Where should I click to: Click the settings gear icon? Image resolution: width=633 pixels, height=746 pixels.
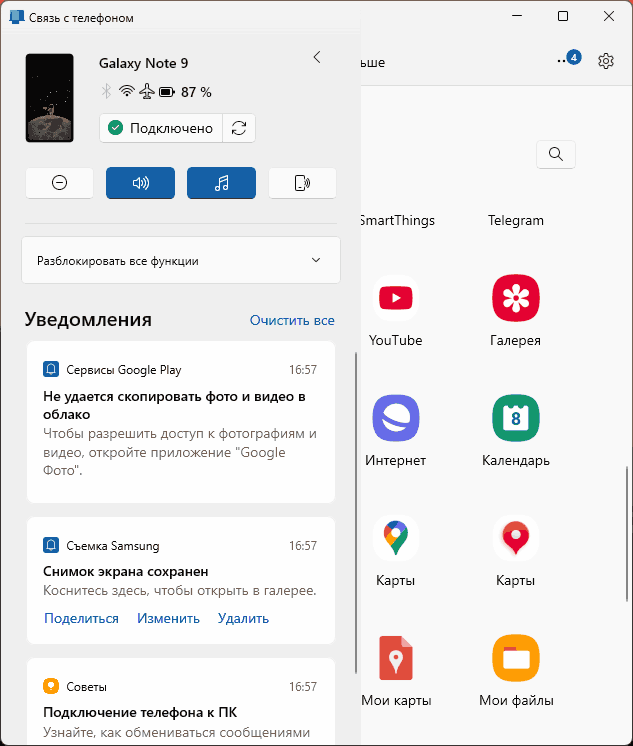(x=606, y=61)
